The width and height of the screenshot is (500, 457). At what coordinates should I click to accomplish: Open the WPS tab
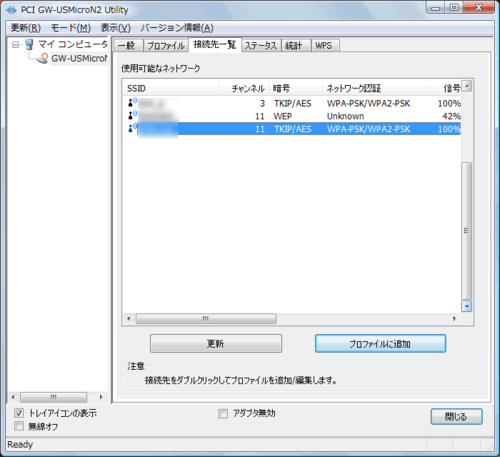(x=324, y=45)
